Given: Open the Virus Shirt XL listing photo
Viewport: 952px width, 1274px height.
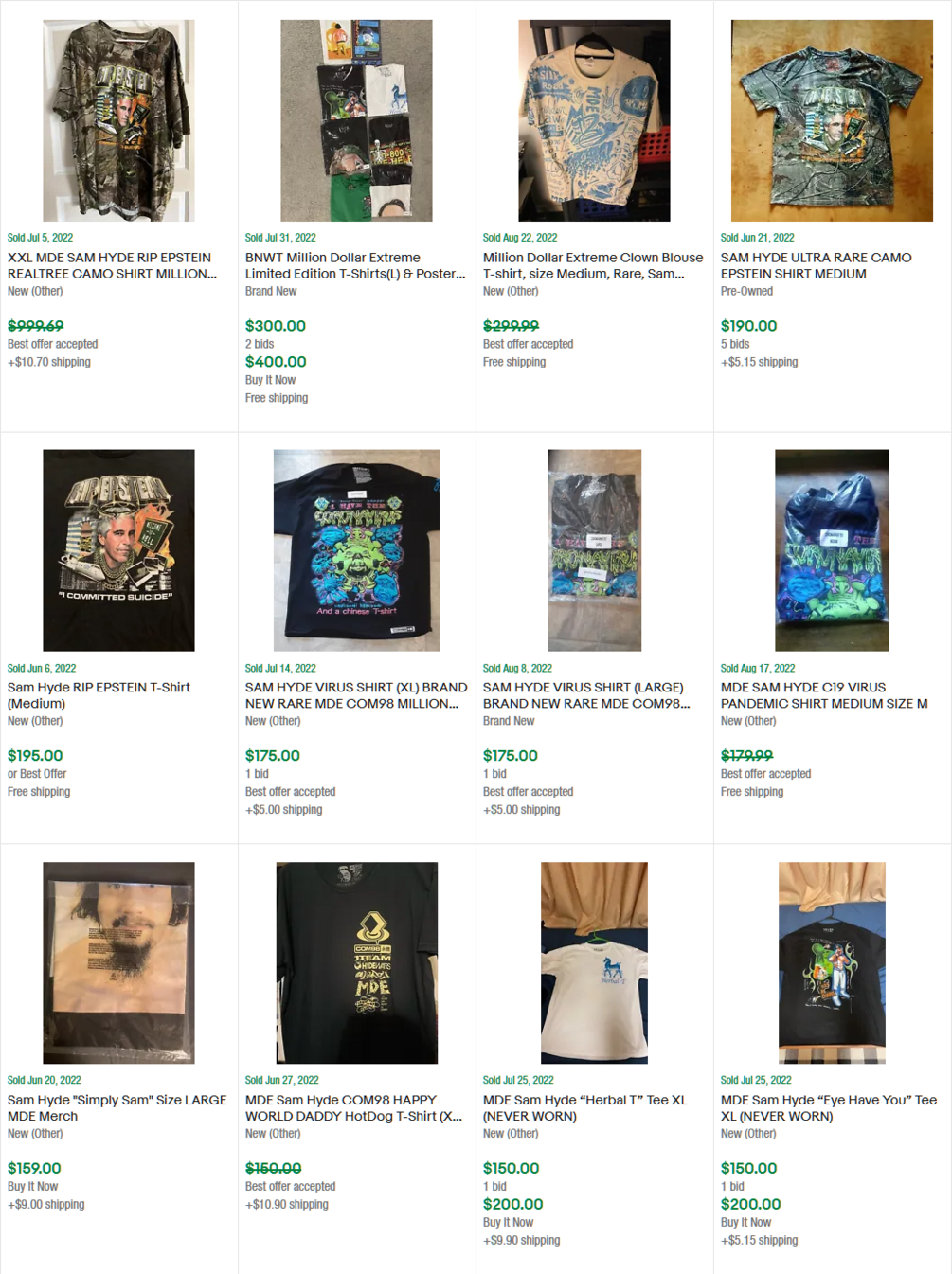Looking at the screenshot, I should click(356, 550).
